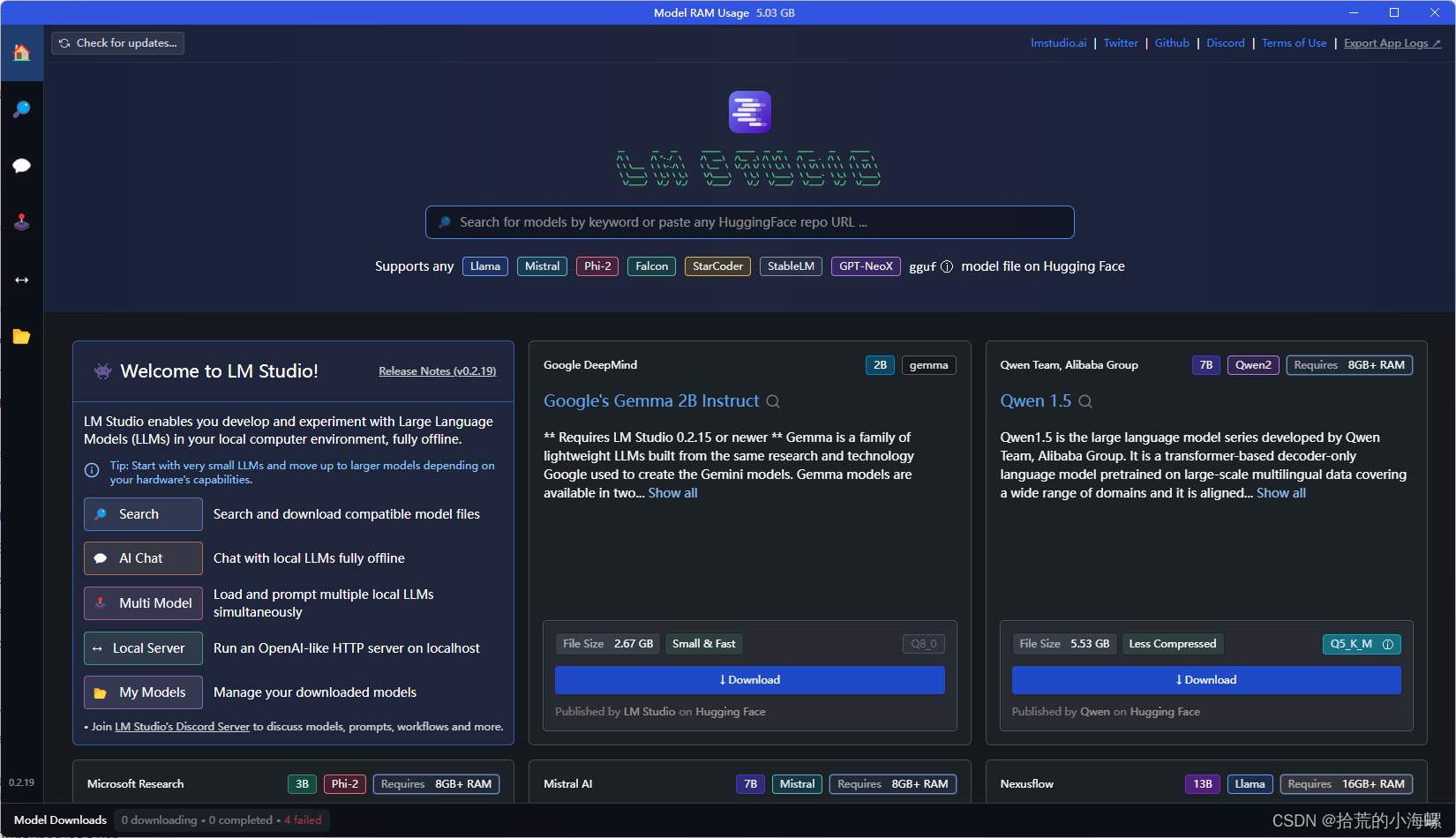Open the Github link
The height and width of the screenshot is (838, 1456).
(x=1172, y=43)
